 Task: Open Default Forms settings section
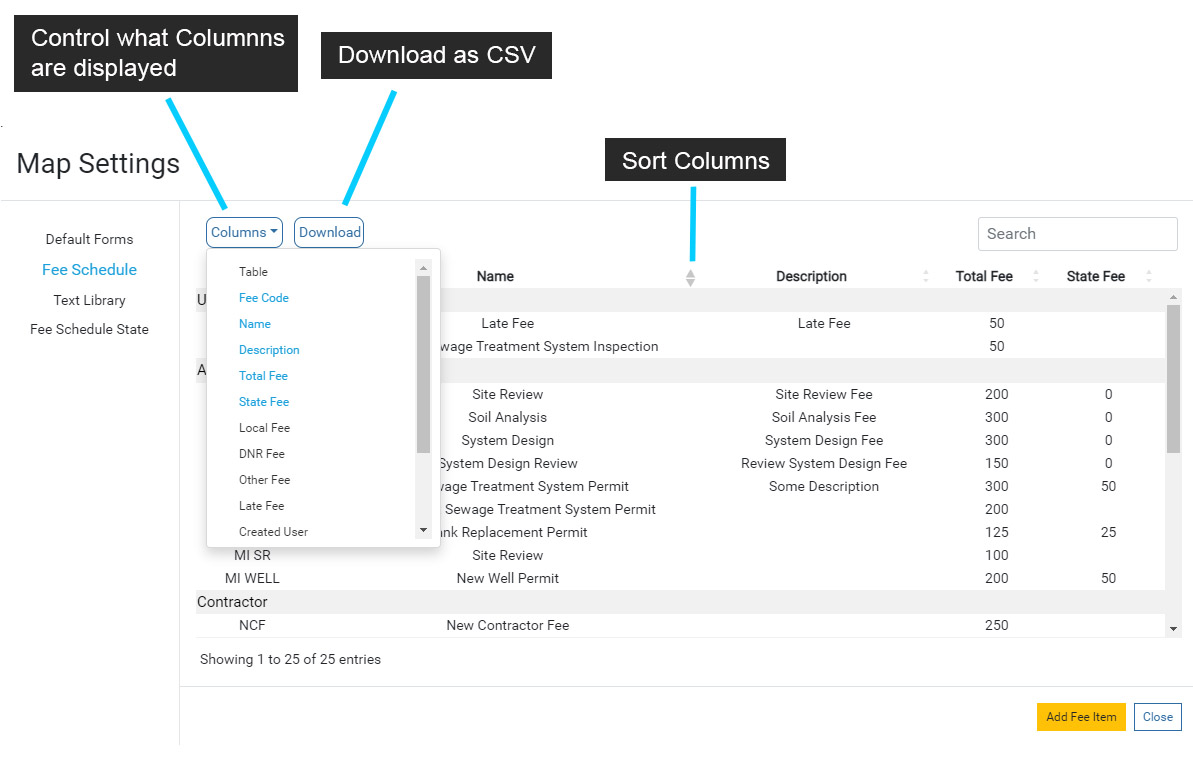tap(89, 239)
